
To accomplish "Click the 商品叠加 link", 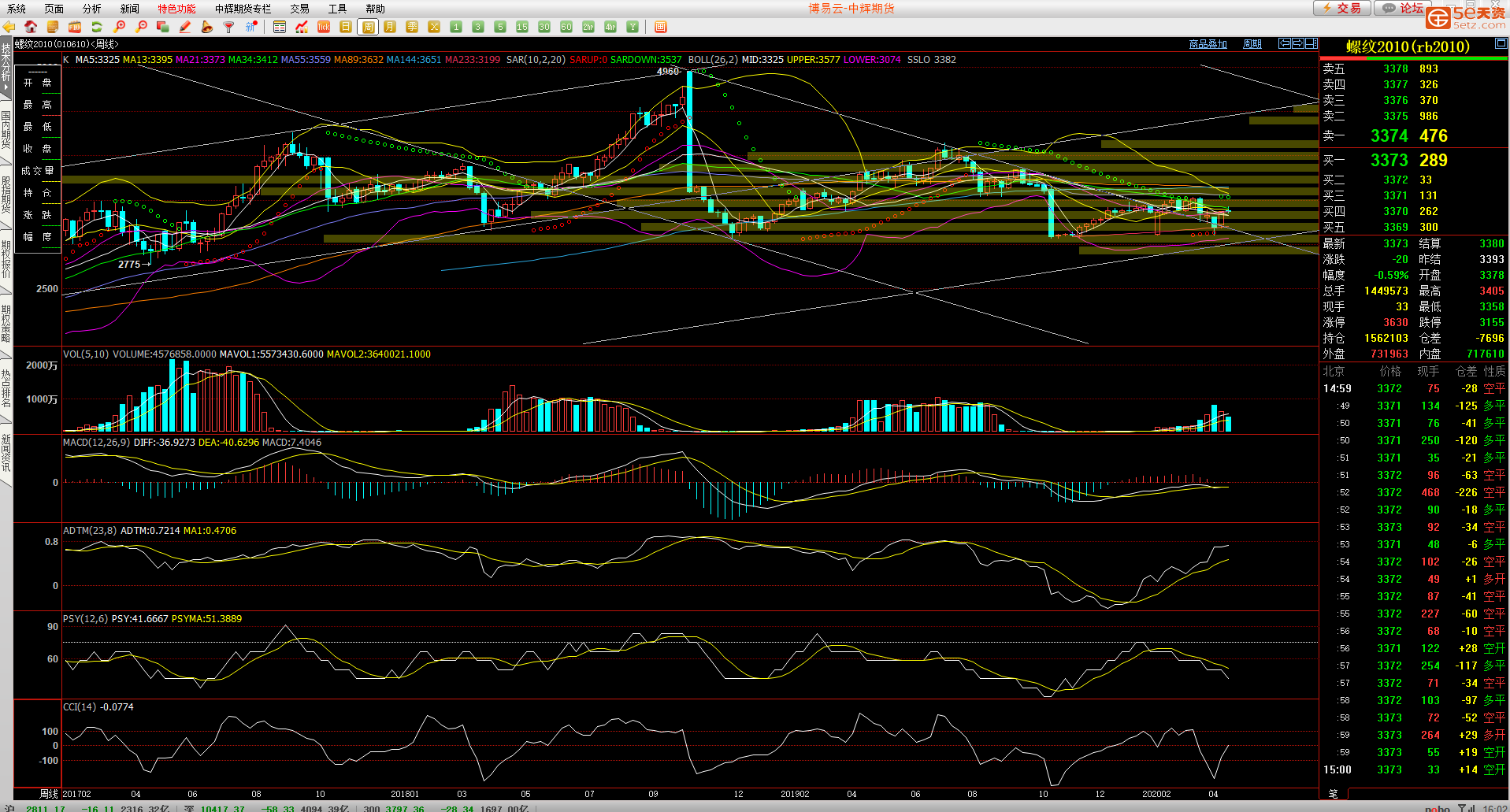I will point(1208,44).
